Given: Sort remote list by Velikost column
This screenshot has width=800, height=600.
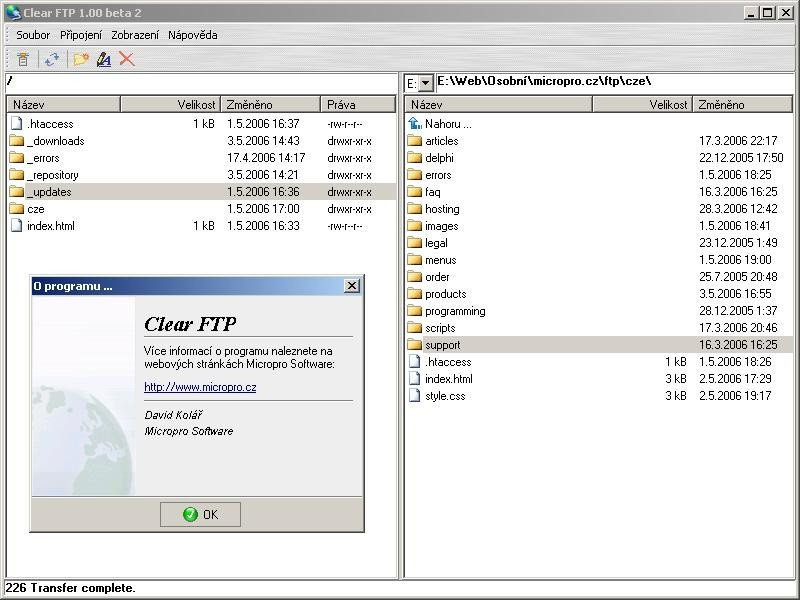Looking at the screenshot, I should coord(170,105).
